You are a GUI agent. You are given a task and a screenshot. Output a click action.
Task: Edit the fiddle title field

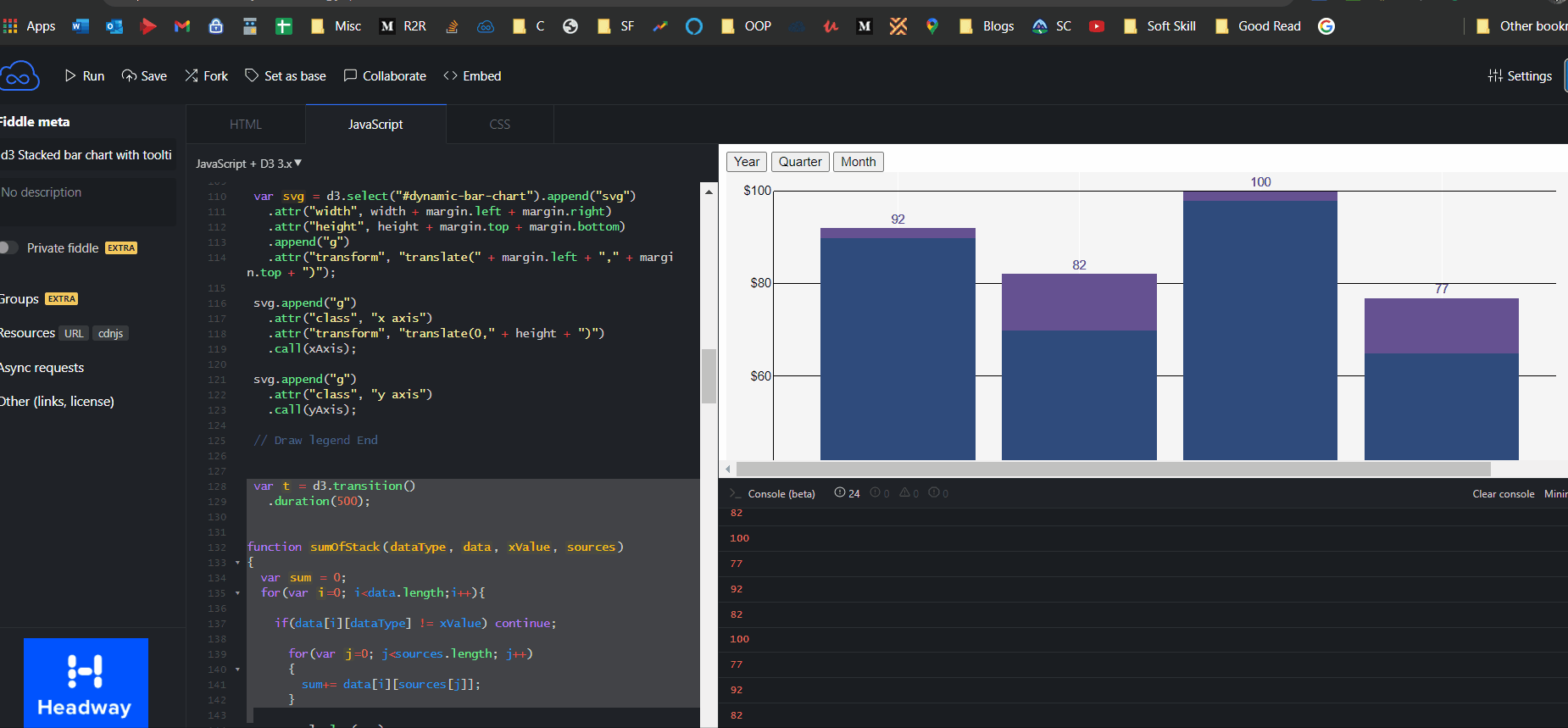pos(87,155)
